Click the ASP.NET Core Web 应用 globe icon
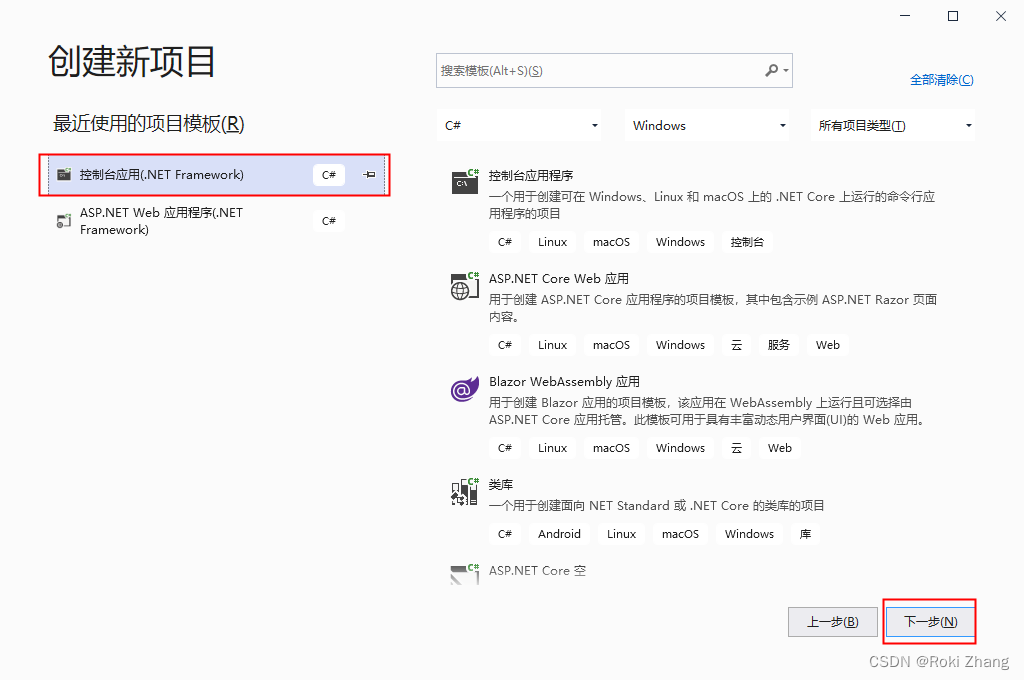 pyautogui.click(x=465, y=286)
